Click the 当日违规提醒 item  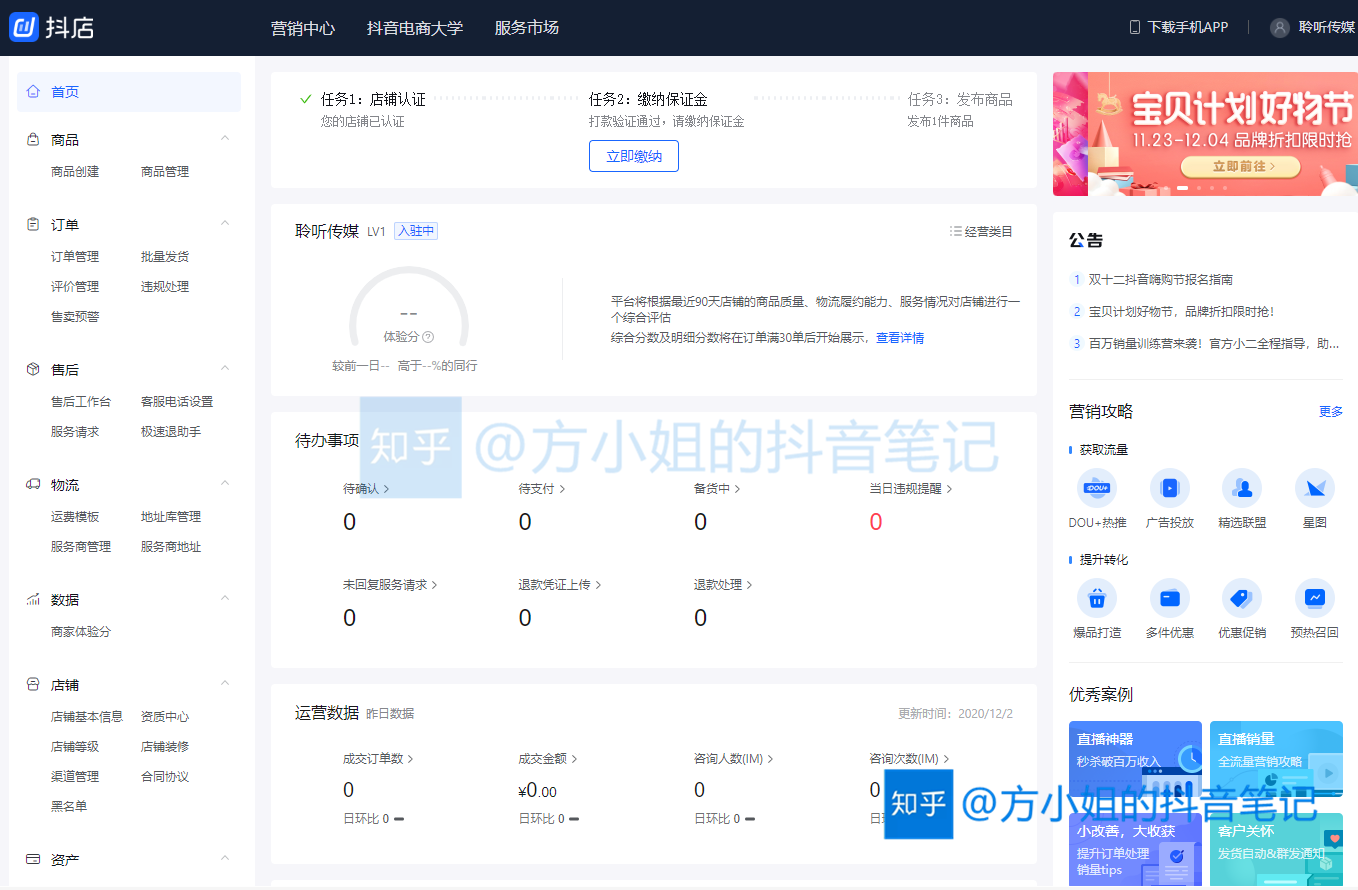point(911,489)
